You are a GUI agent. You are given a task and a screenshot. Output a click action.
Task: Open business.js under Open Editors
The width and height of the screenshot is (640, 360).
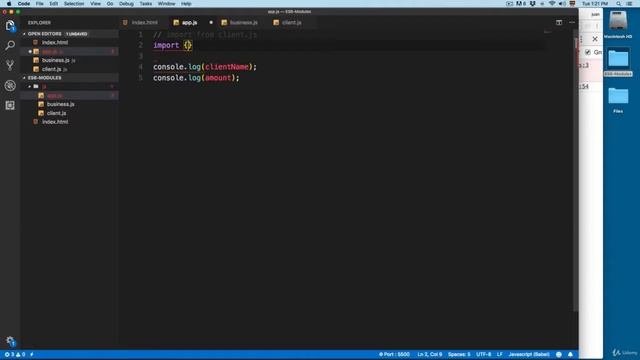[69, 60]
